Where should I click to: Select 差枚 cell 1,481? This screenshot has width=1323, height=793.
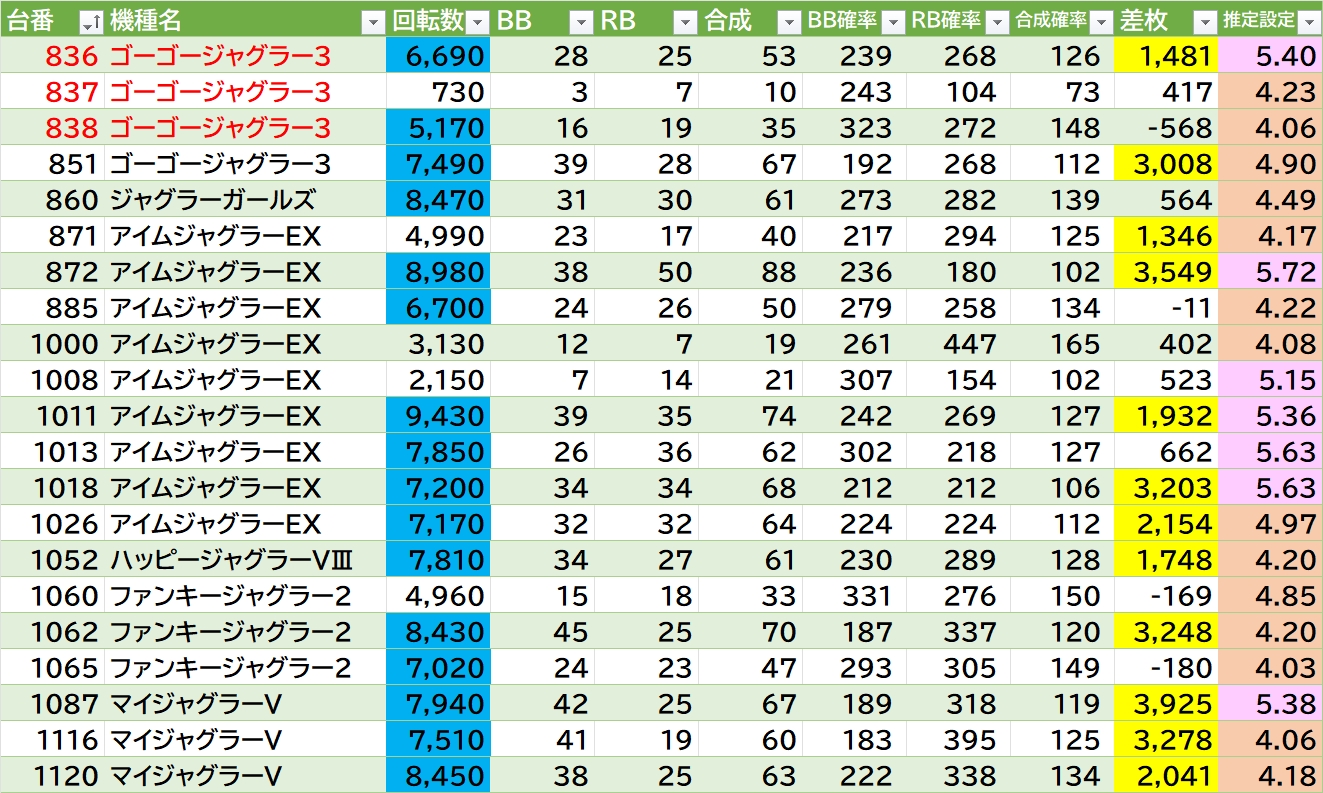1166,56
